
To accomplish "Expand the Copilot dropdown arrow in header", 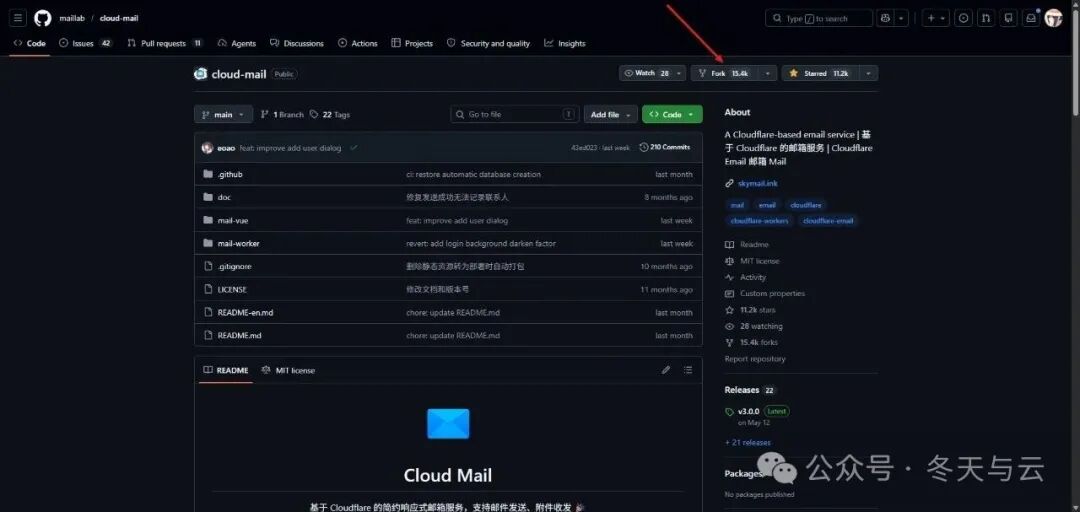I will (x=902, y=18).
